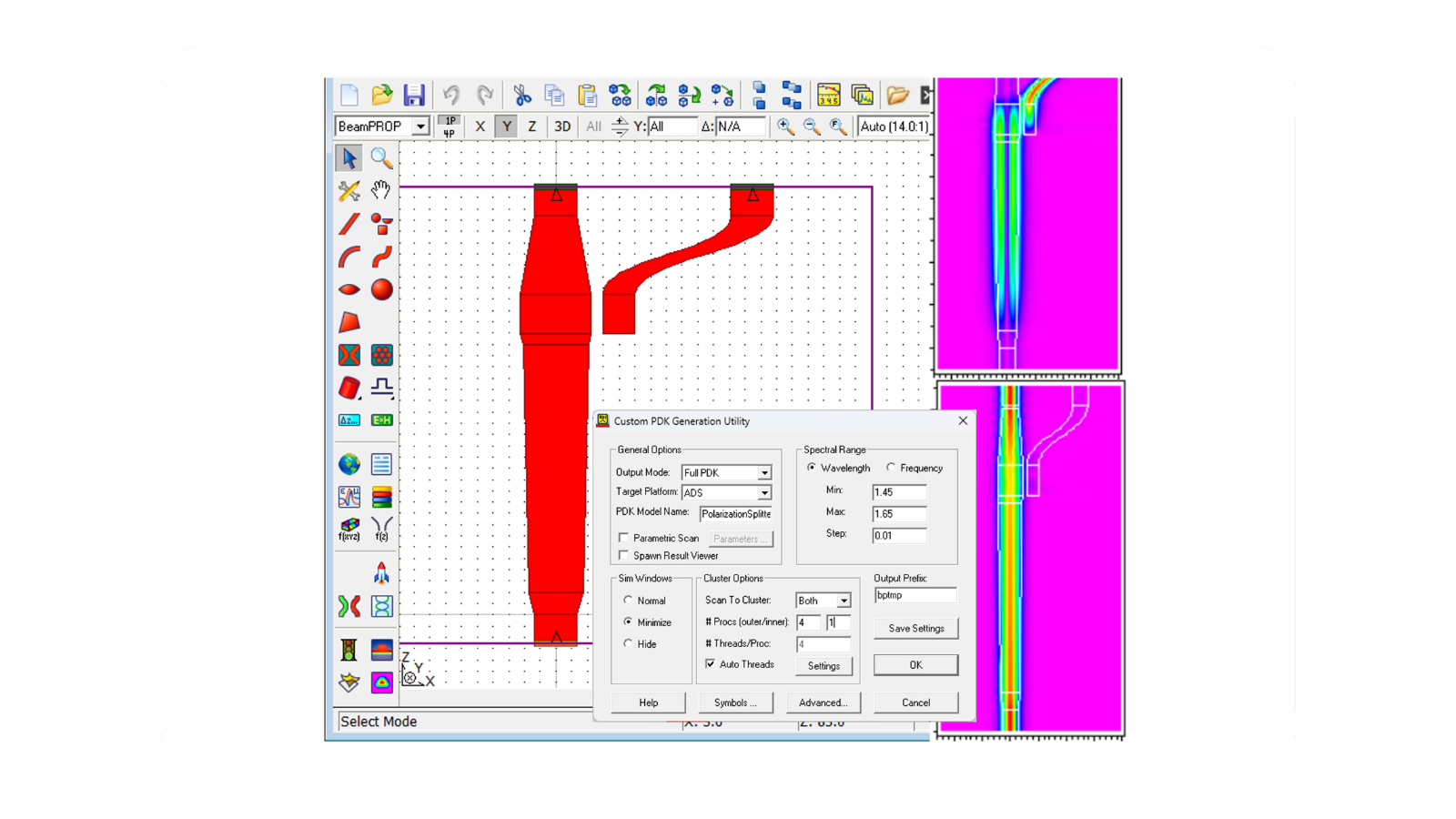Open the globe global settings icon
Viewport: 1456px width, 819px height.
coord(349,464)
